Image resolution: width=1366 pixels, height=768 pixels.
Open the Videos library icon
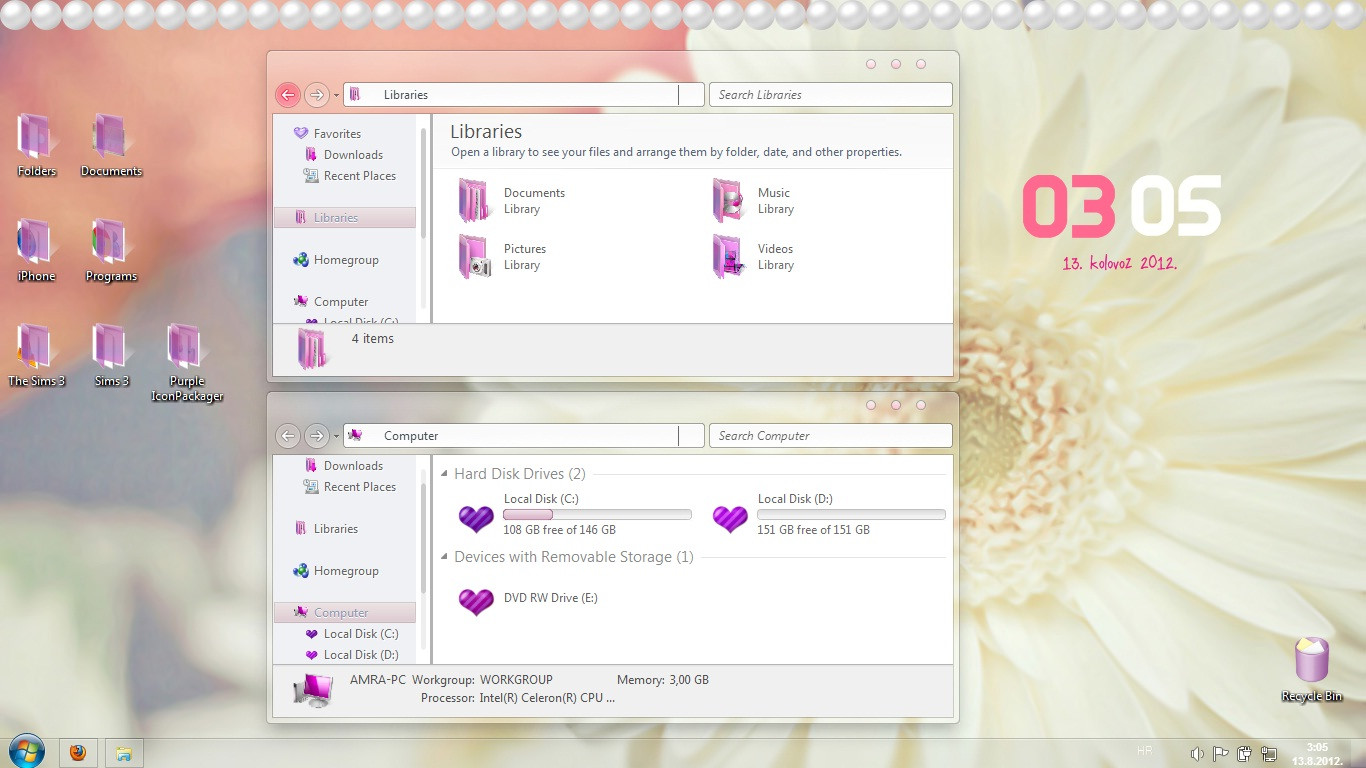pos(728,256)
